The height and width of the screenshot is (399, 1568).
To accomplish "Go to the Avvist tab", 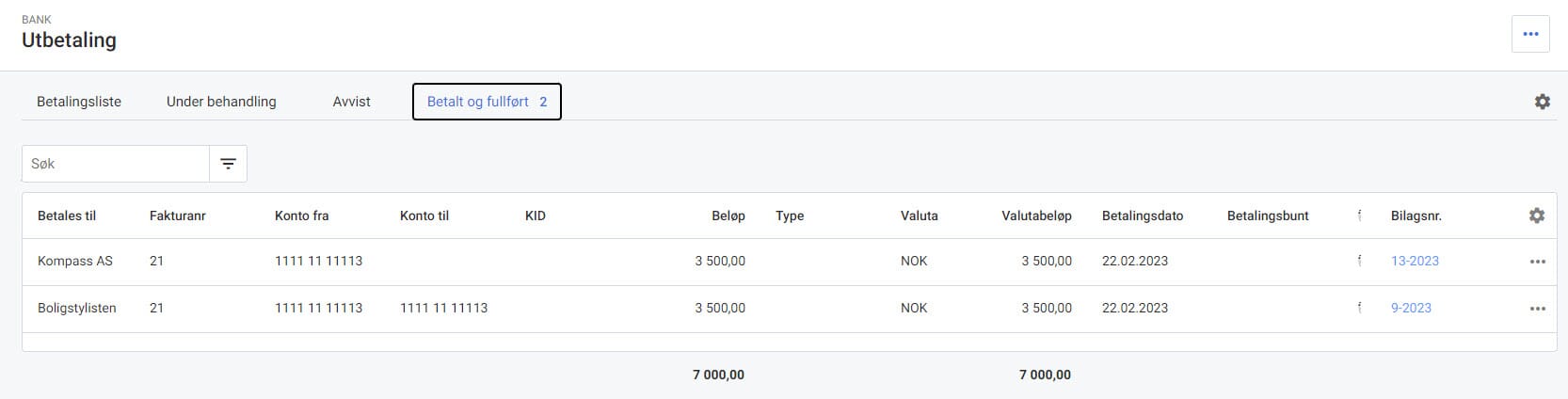I will [351, 102].
